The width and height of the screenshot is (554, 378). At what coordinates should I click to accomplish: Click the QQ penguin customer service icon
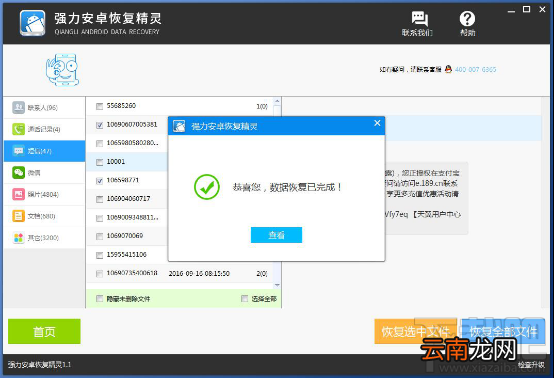click(x=448, y=69)
